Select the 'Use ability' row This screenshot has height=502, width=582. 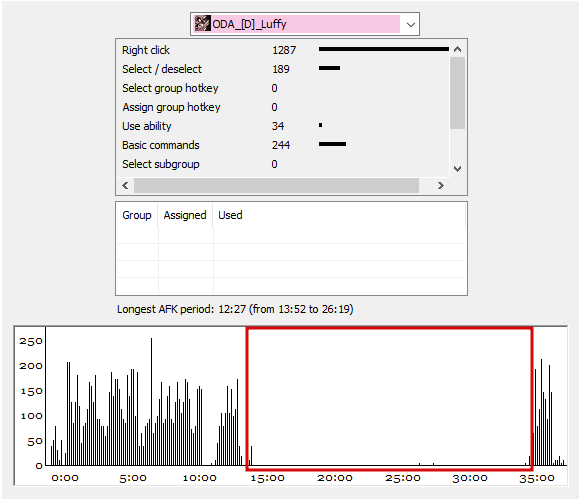pyautogui.click(x=284, y=126)
